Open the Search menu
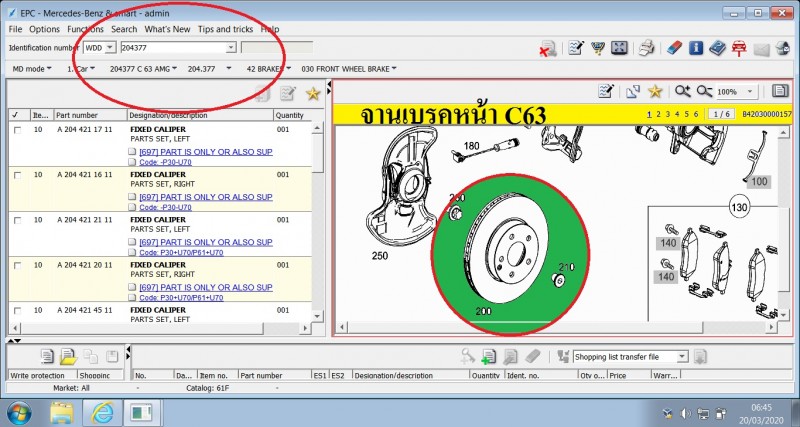Viewport: 800px width, 427px height. click(x=124, y=29)
